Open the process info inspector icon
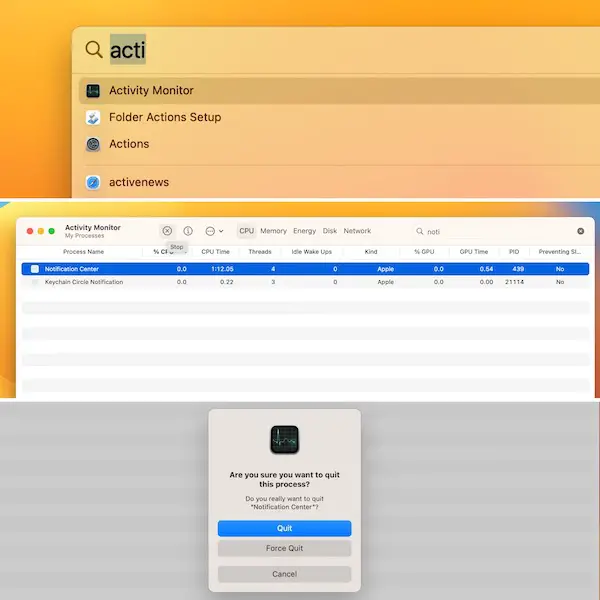Viewport: 600px width, 600px height. pyautogui.click(x=188, y=231)
